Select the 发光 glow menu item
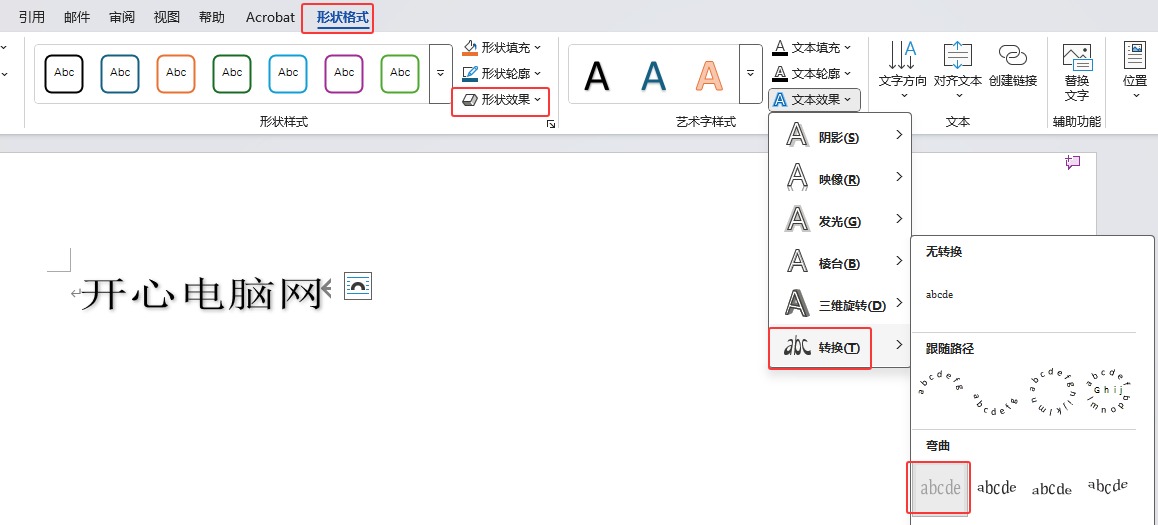 tap(838, 221)
